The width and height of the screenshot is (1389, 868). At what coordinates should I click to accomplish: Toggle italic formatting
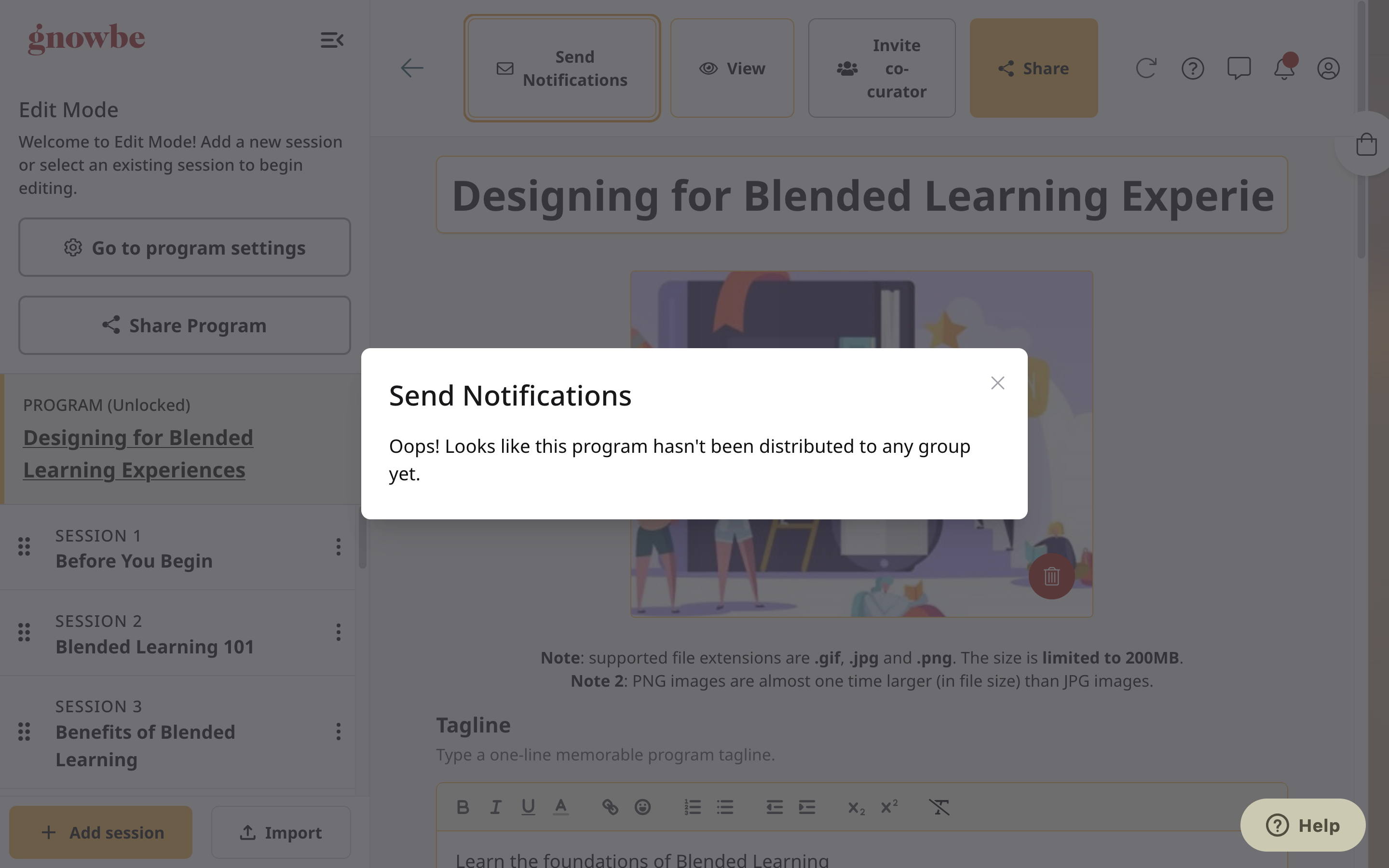click(x=495, y=807)
